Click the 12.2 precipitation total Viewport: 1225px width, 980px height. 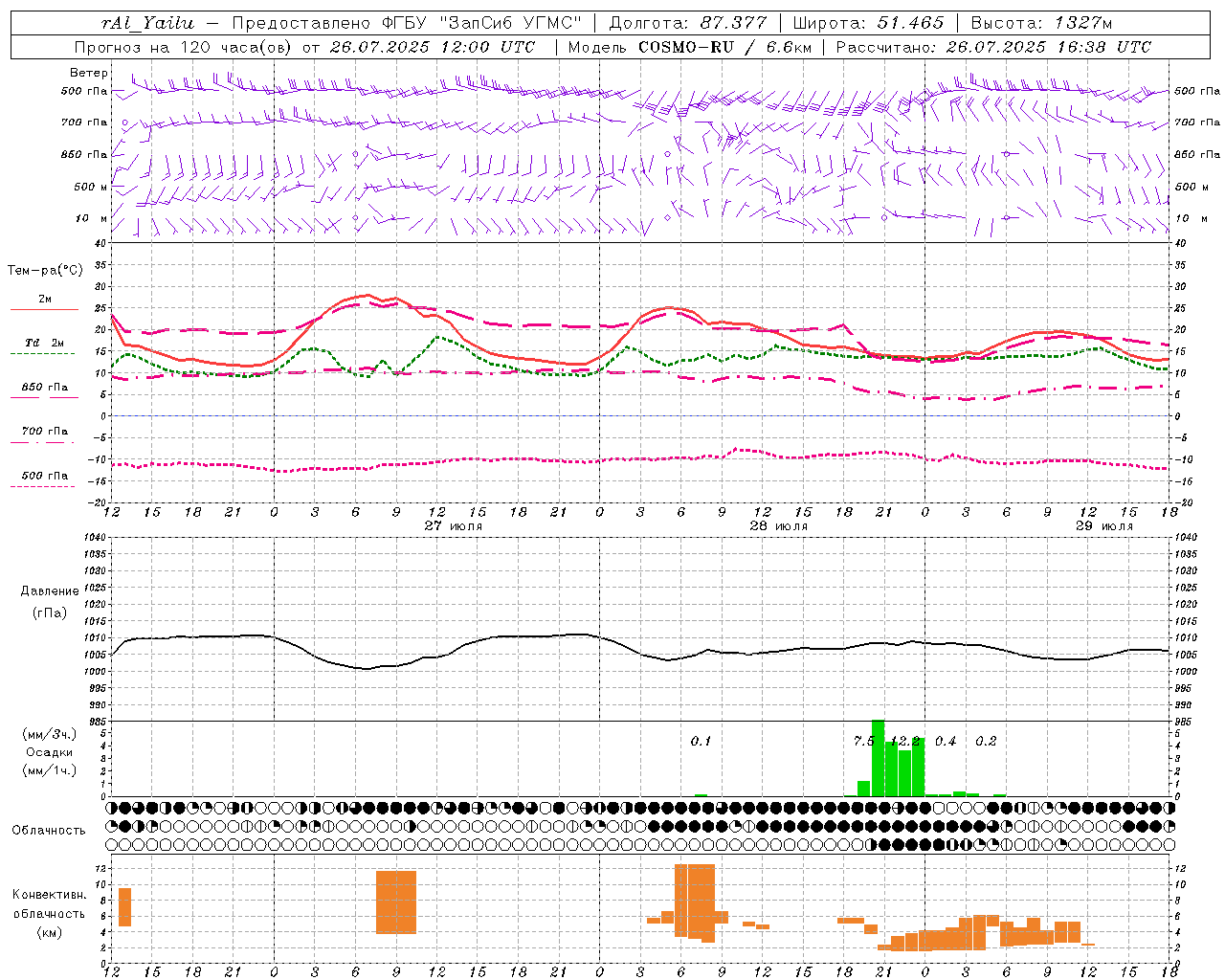[904, 741]
